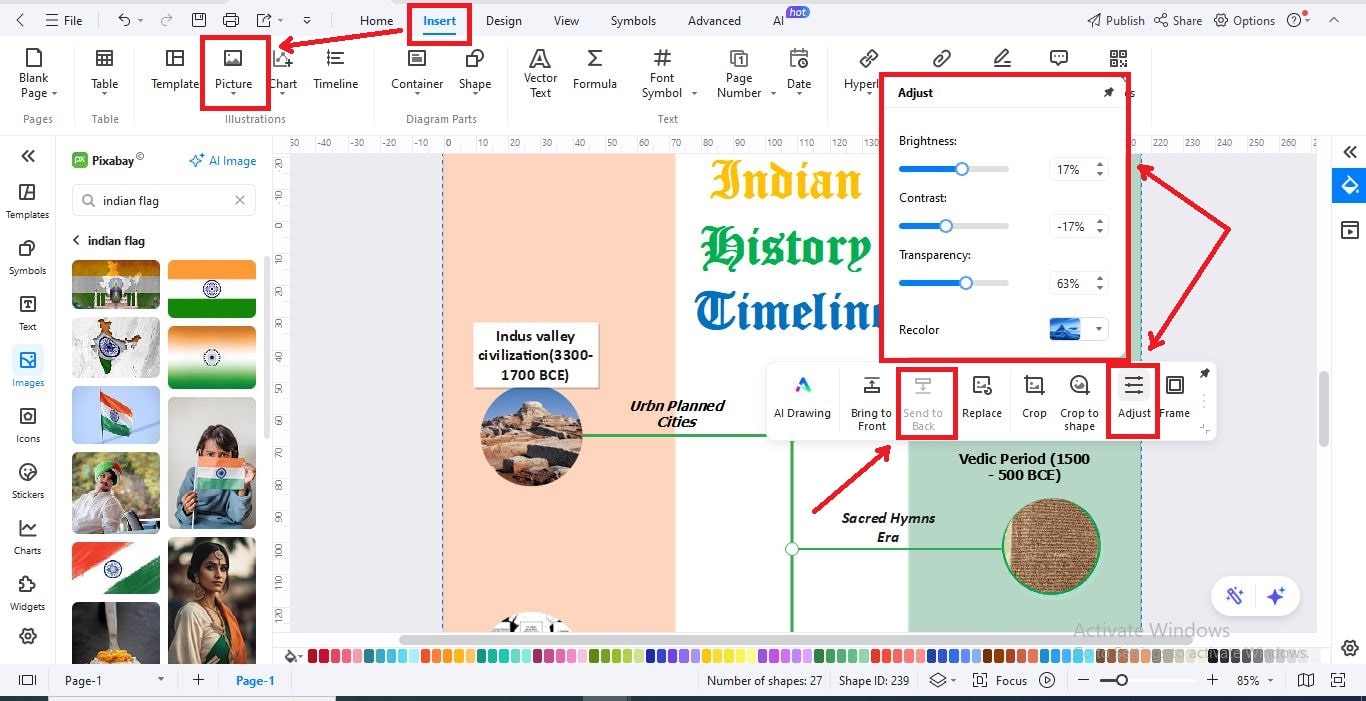Click Crop to shape
Viewport: 1366px width, 701px height.
[1079, 404]
